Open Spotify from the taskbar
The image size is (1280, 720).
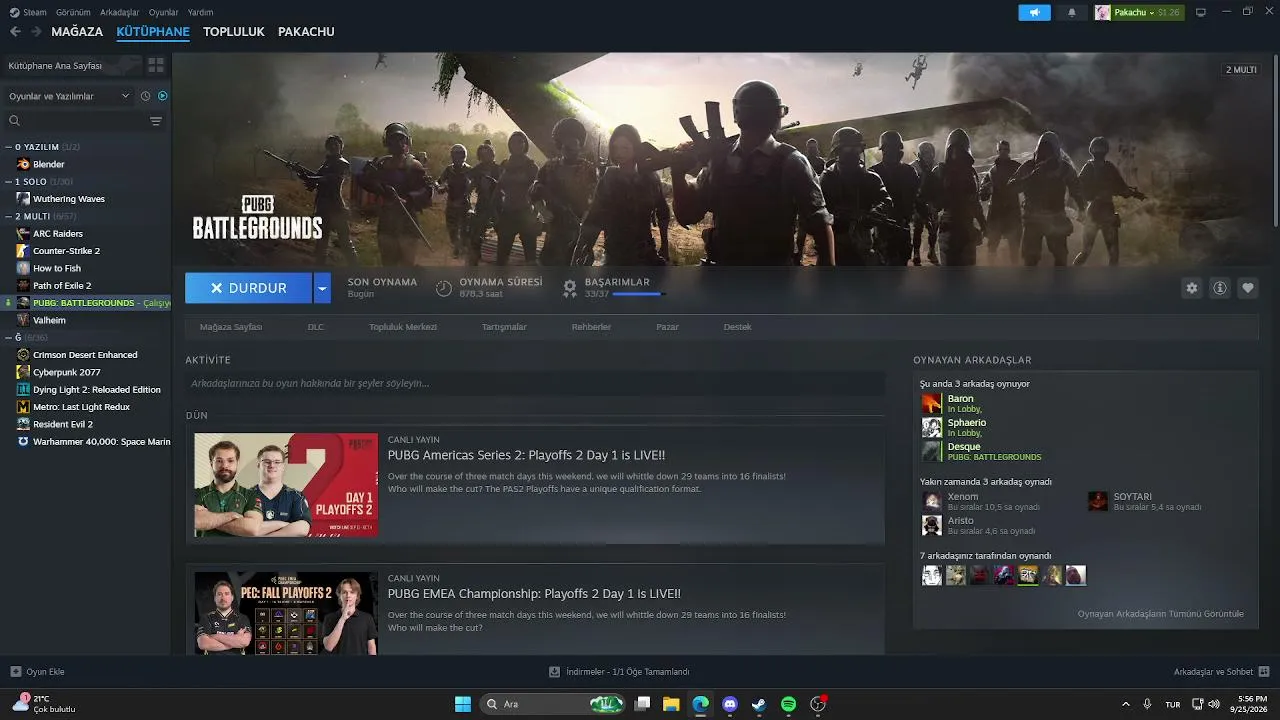pyautogui.click(x=788, y=704)
